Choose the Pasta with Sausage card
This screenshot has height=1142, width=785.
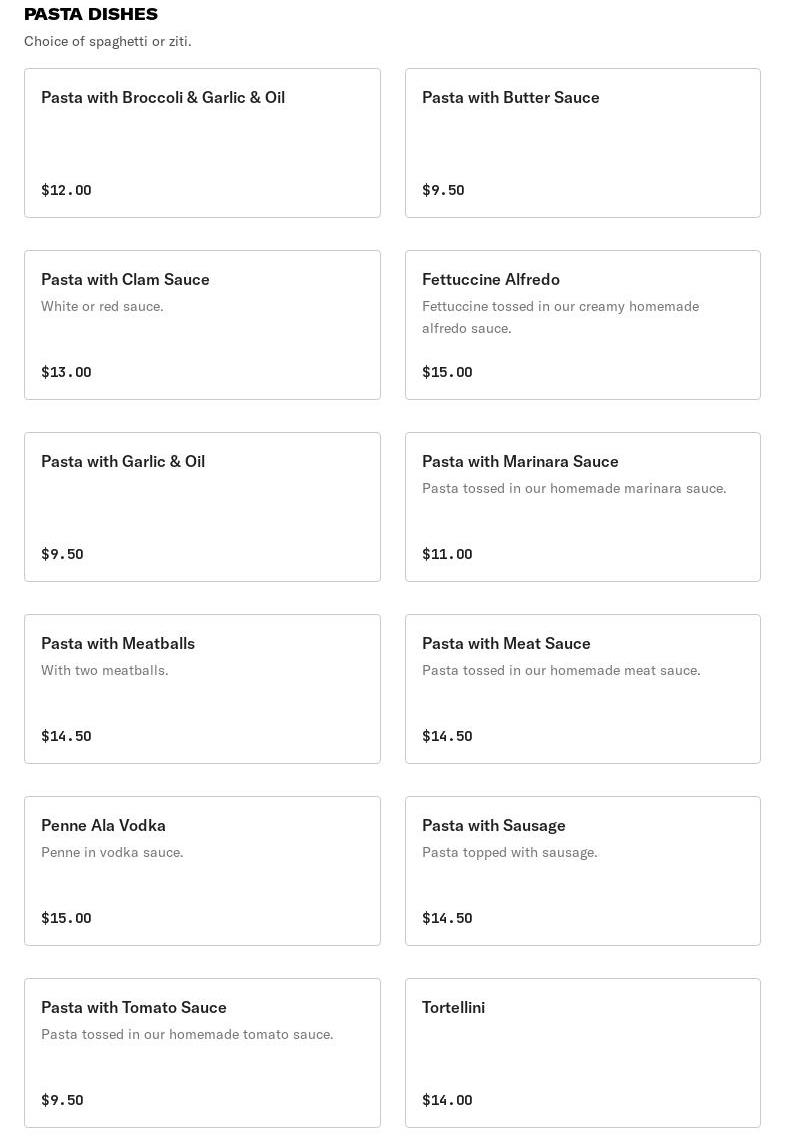[x=582, y=871]
